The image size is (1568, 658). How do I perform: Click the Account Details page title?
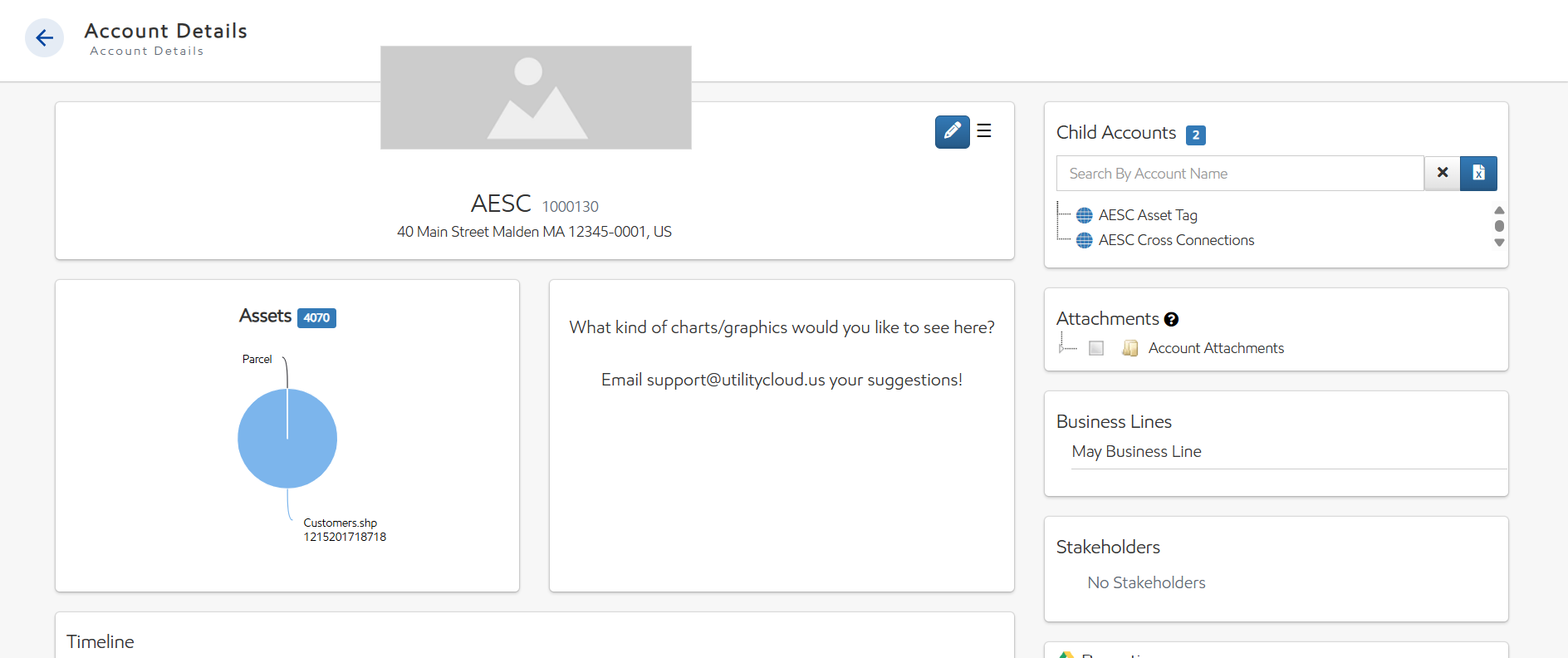click(165, 31)
